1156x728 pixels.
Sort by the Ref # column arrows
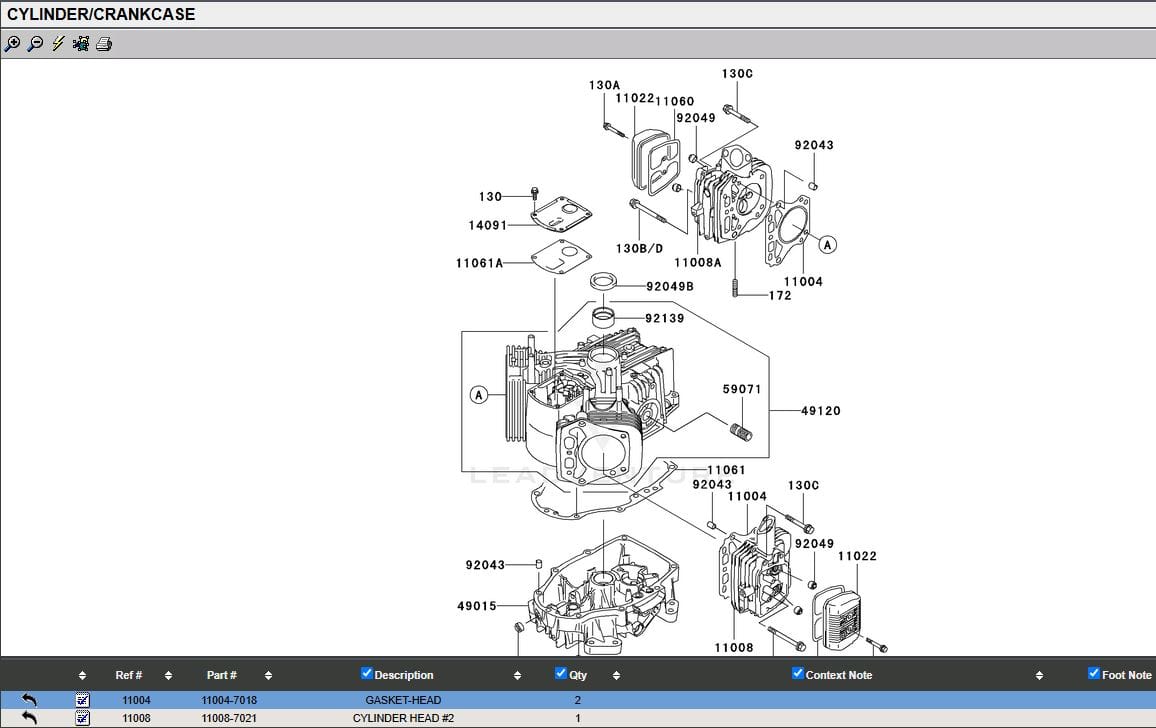pyautogui.click(x=168, y=676)
